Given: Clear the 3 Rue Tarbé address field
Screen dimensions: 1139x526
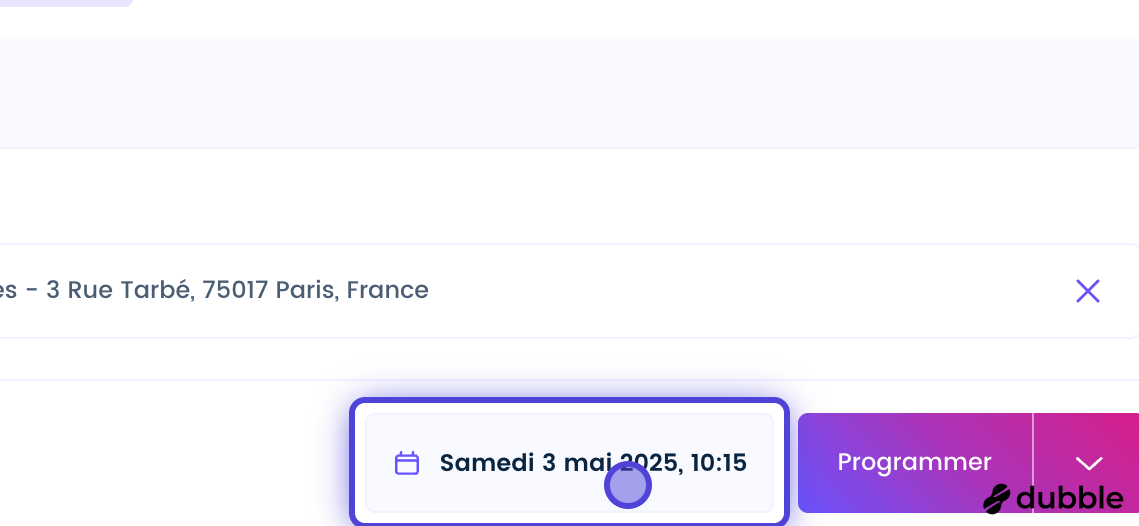Looking at the screenshot, I should [x=1087, y=291].
